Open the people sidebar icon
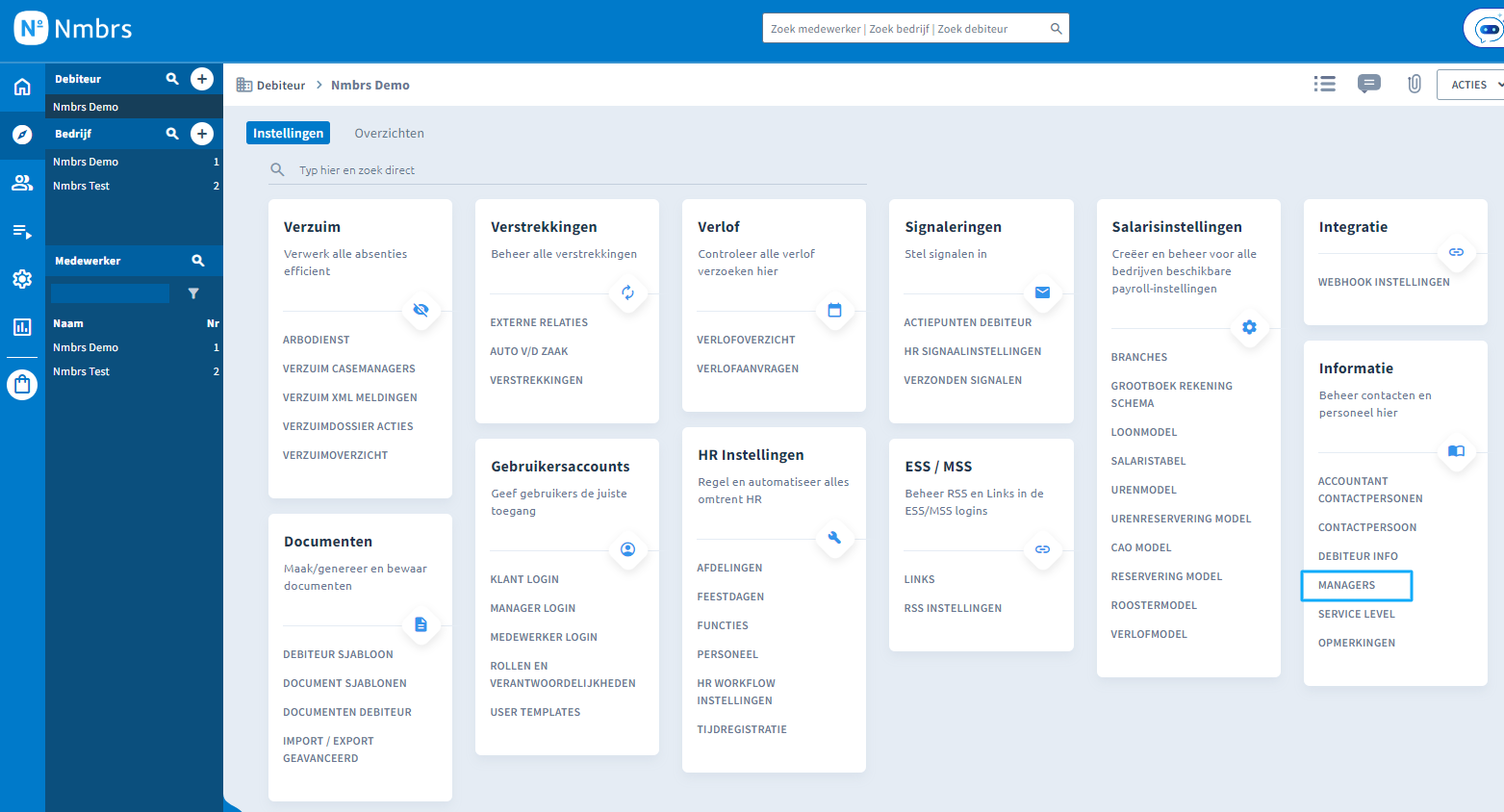The width and height of the screenshot is (1504, 812). (22, 183)
